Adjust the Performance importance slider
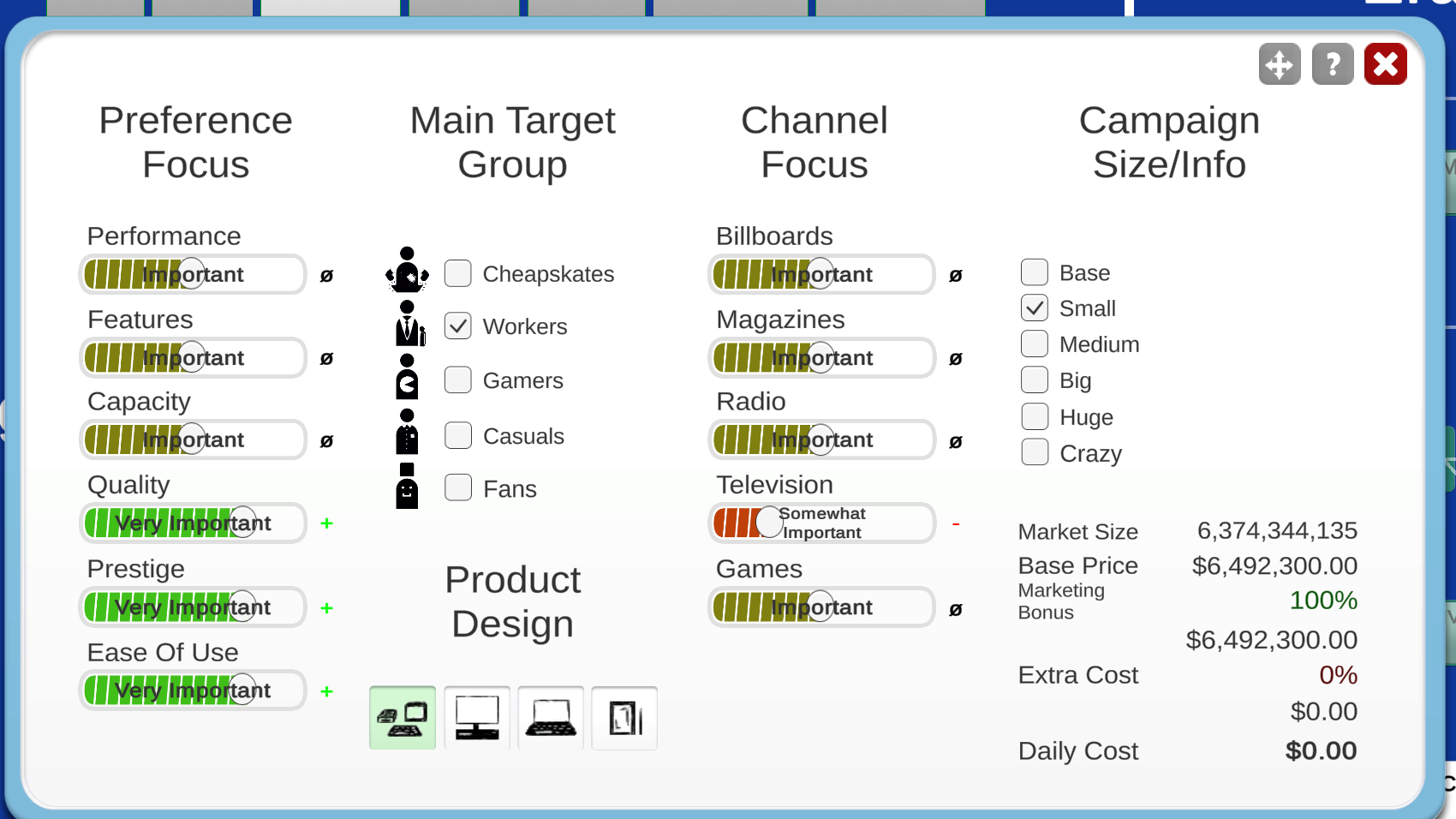Viewport: 1456px width, 819px height. pos(193,274)
